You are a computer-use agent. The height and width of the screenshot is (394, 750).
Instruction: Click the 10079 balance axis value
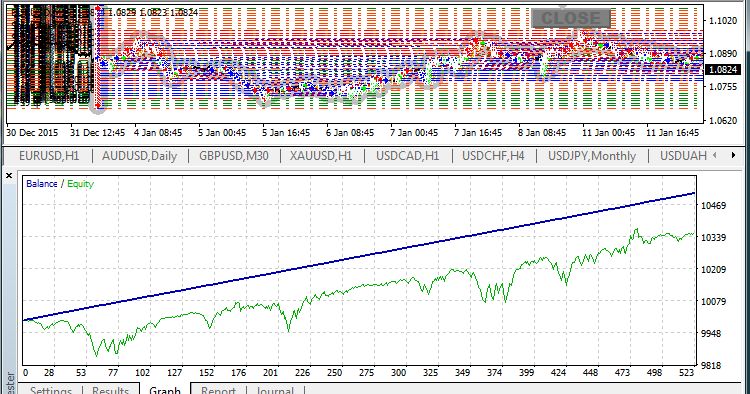pyautogui.click(x=713, y=301)
